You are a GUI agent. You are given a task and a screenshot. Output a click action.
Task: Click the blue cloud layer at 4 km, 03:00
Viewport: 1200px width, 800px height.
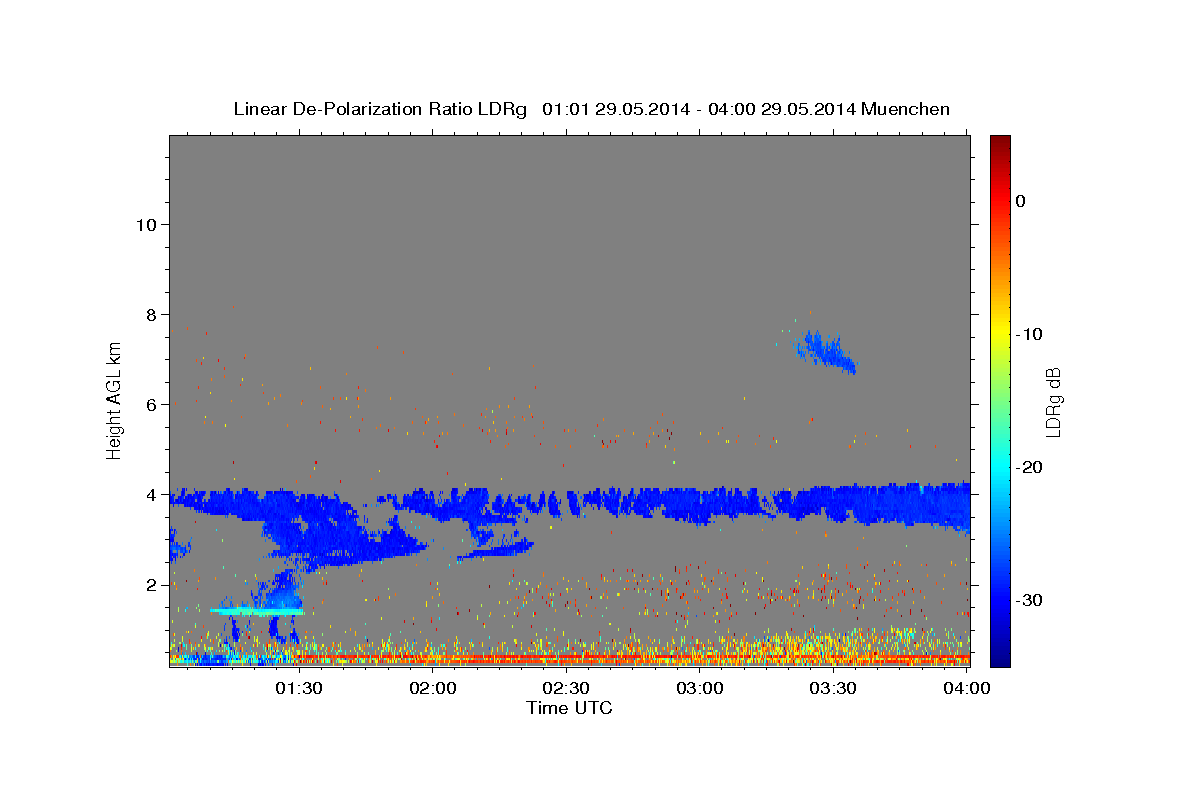tap(700, 504)
